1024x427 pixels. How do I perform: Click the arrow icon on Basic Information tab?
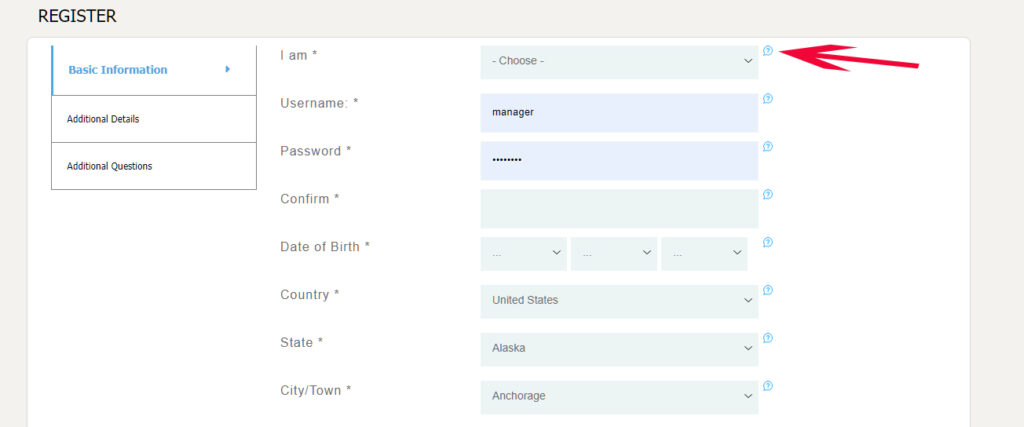[228, 69]
